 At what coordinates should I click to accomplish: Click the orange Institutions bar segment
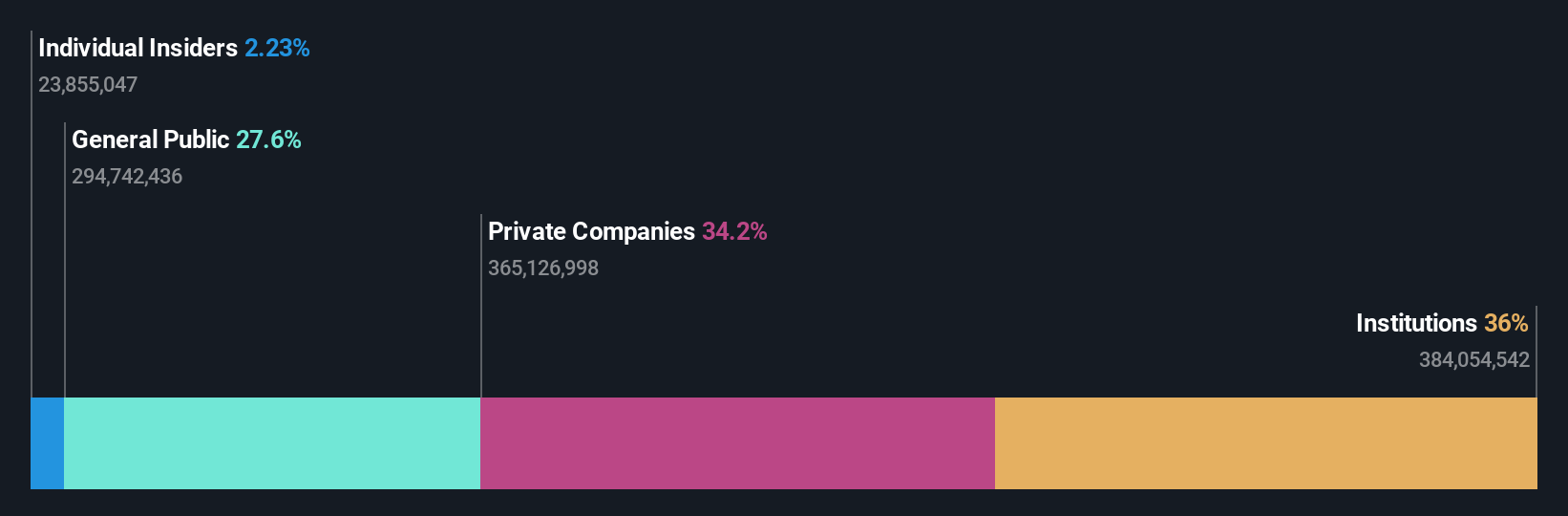1266,443
